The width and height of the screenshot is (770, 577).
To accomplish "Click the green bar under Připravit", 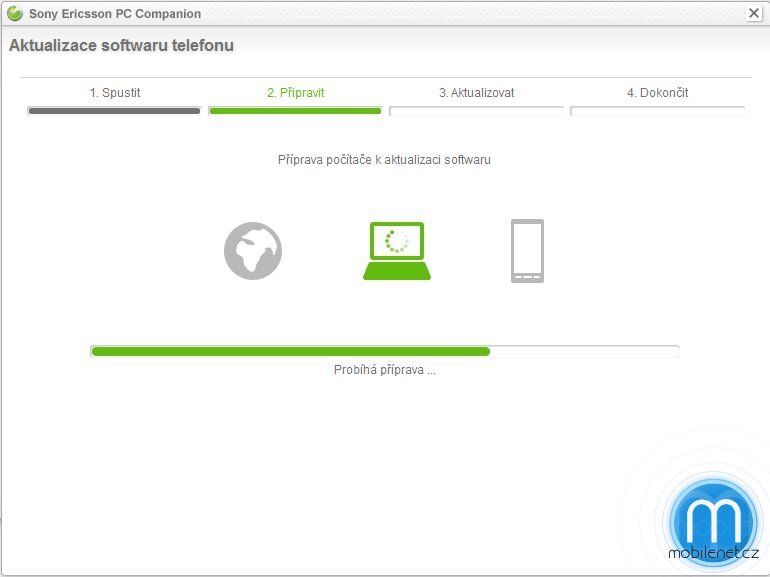I will click(295, 111).
